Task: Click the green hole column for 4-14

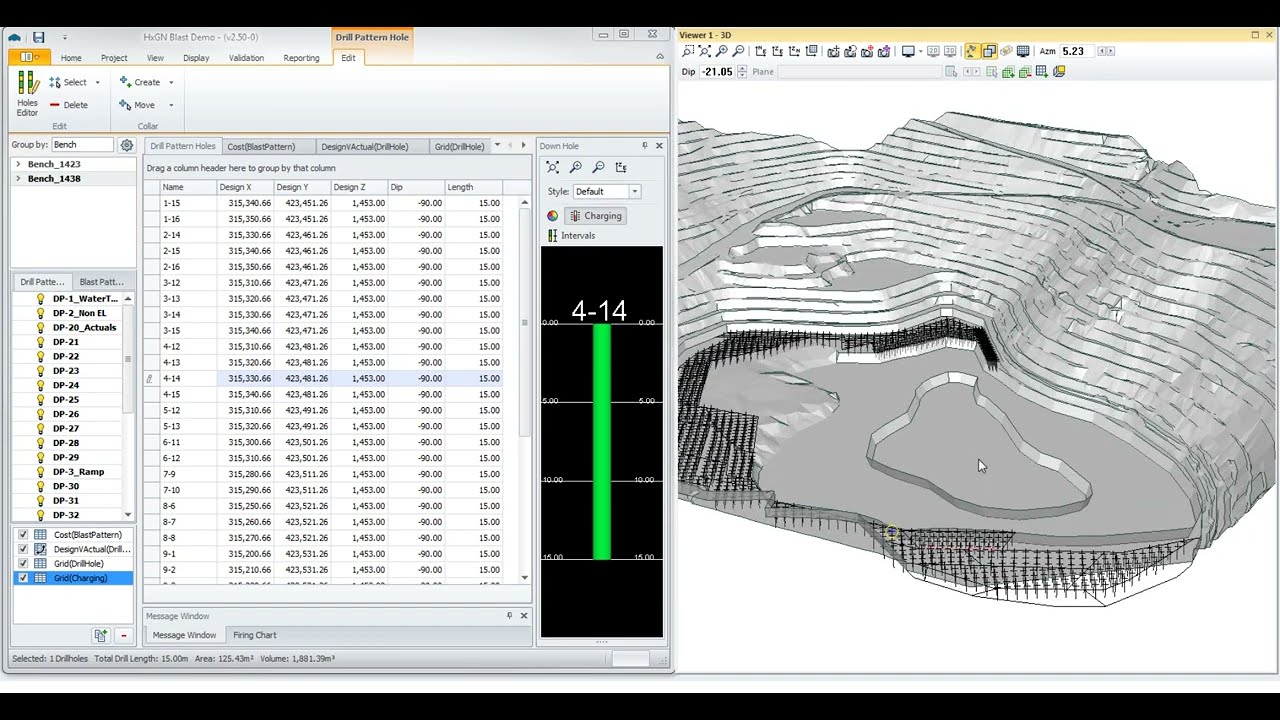Action: pyautogui.click(x=602, y=441)
